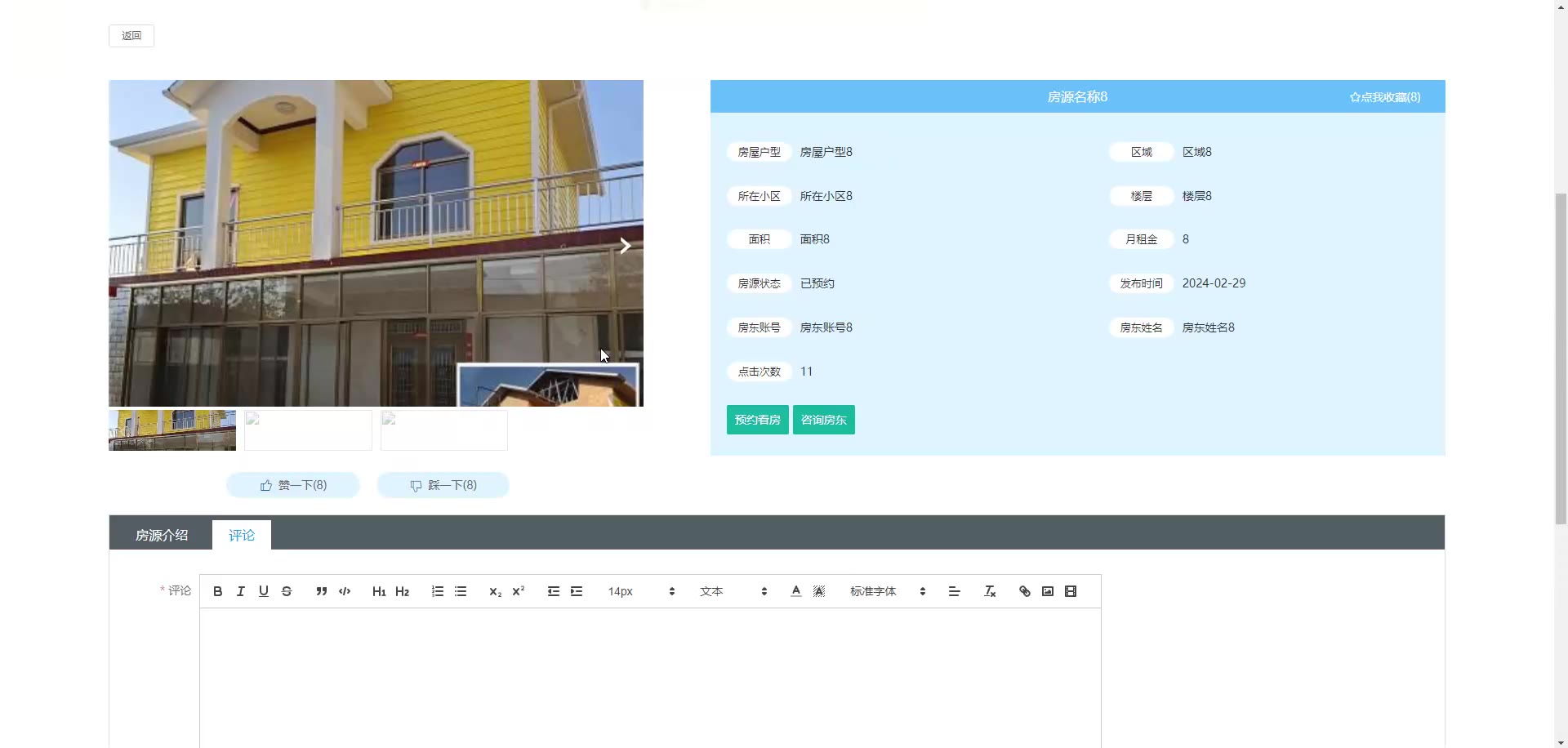The image size is (1568, 748).
Task: Click the 咨询房东 button
Action: click(x=824, y=420)
